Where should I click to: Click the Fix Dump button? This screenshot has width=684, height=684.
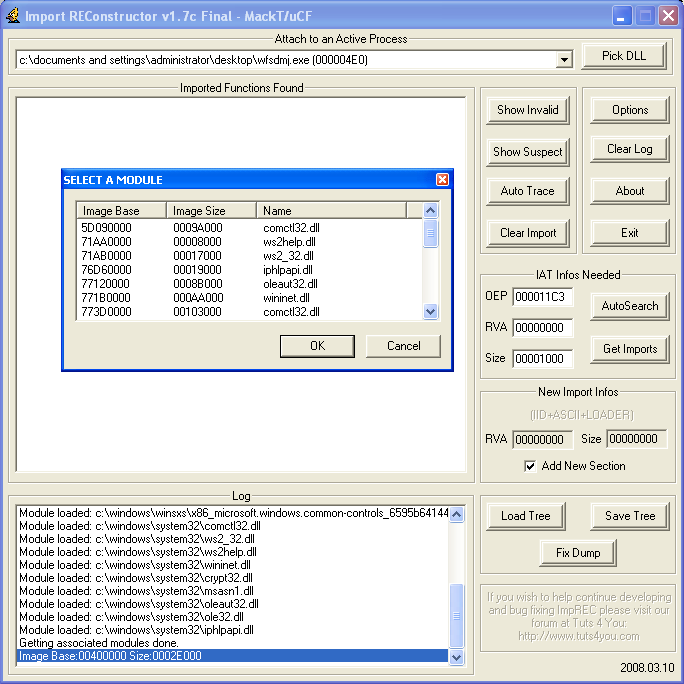tap(577, 552)
